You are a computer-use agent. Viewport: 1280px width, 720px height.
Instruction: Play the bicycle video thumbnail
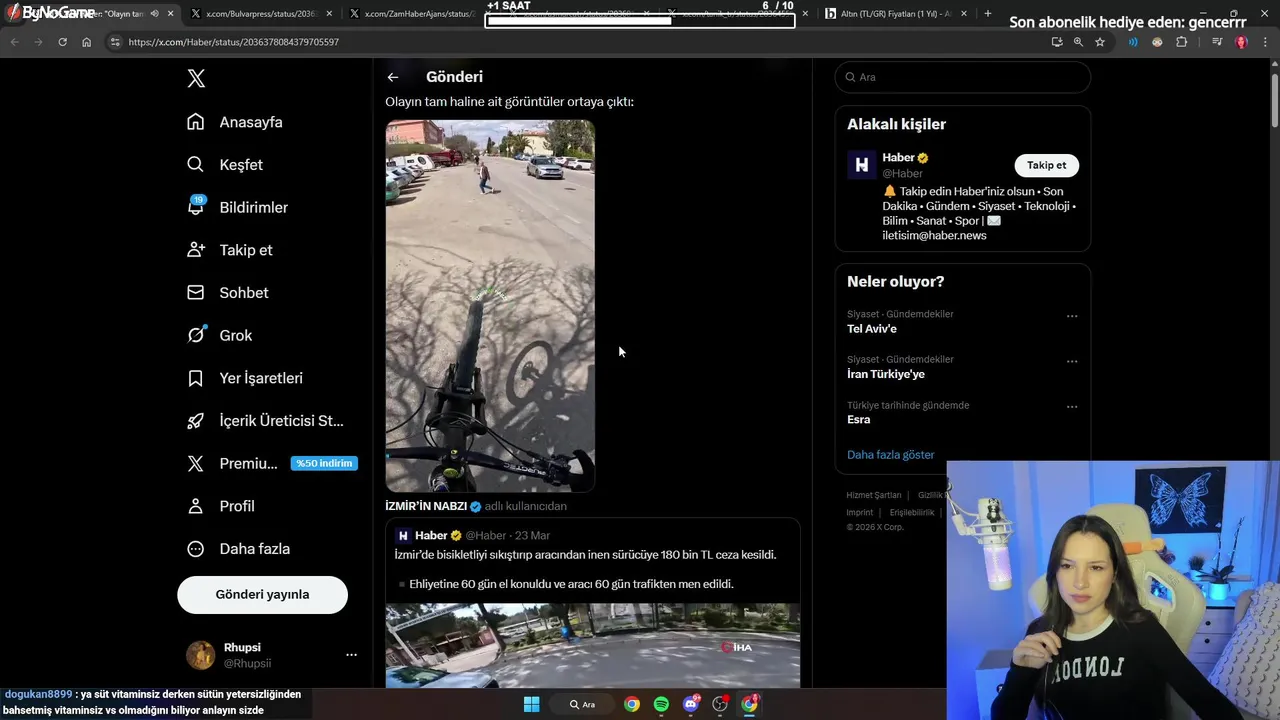point(490,306)
